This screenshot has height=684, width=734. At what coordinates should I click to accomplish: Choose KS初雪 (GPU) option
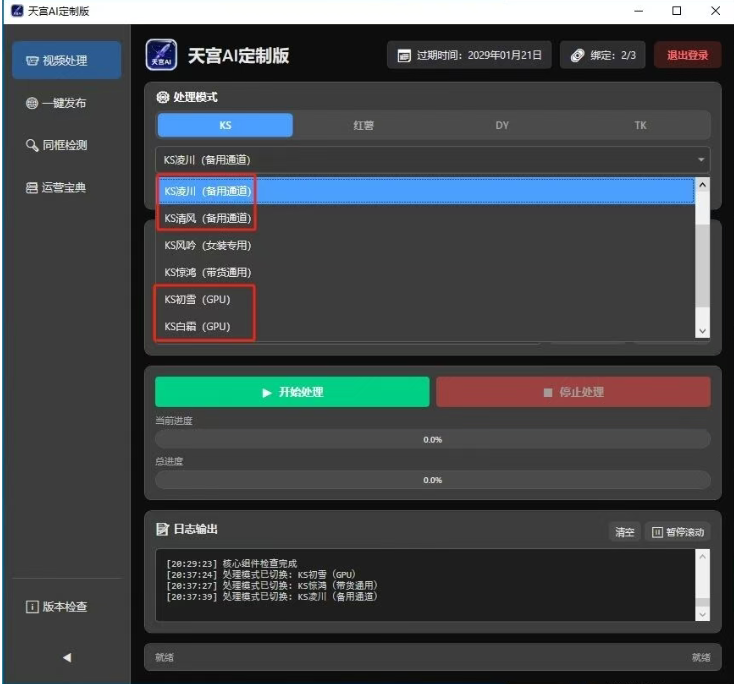(425, 300)
